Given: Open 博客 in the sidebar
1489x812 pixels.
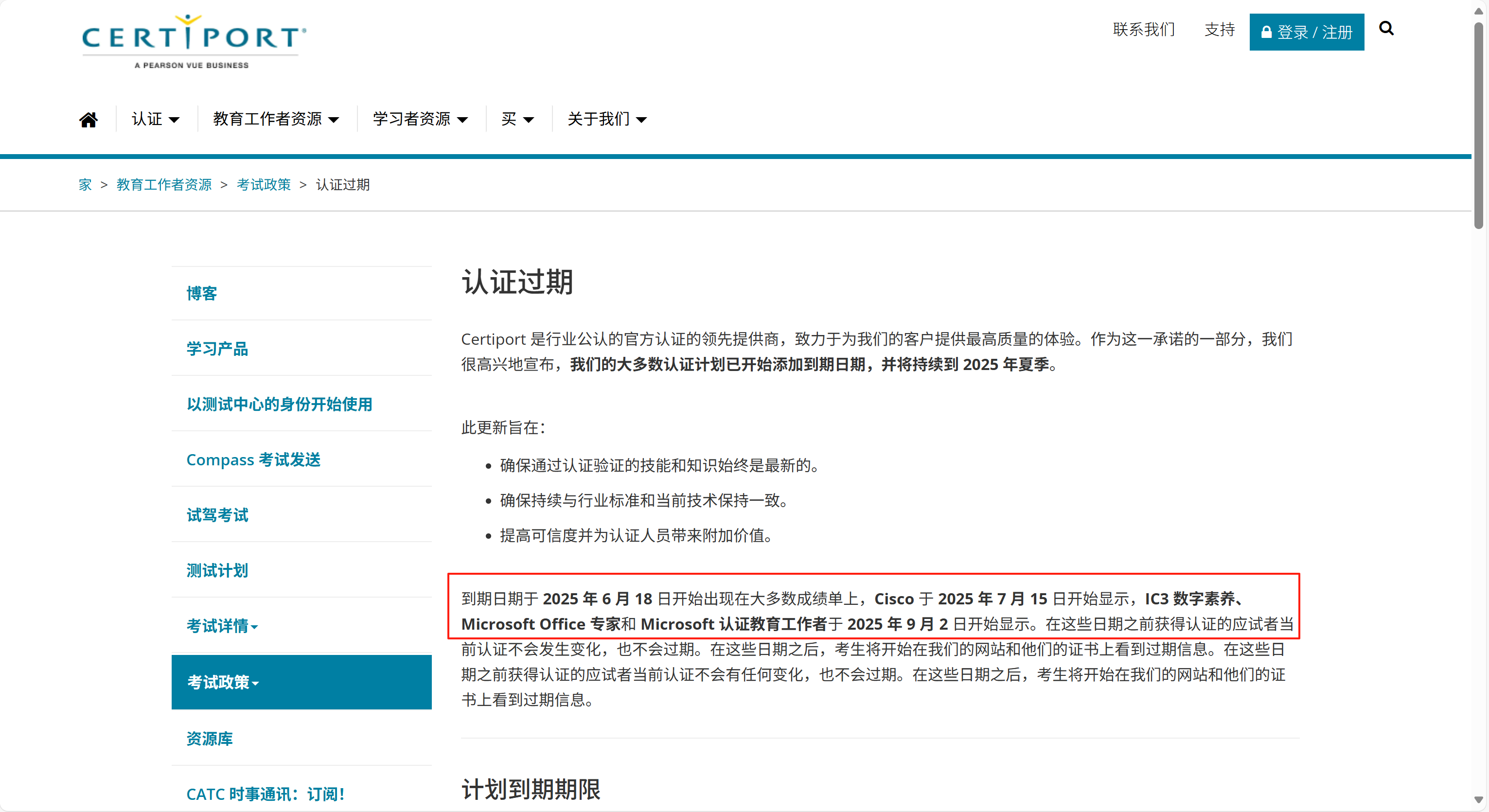Looking at the screenshot, I should click(202, 294).
